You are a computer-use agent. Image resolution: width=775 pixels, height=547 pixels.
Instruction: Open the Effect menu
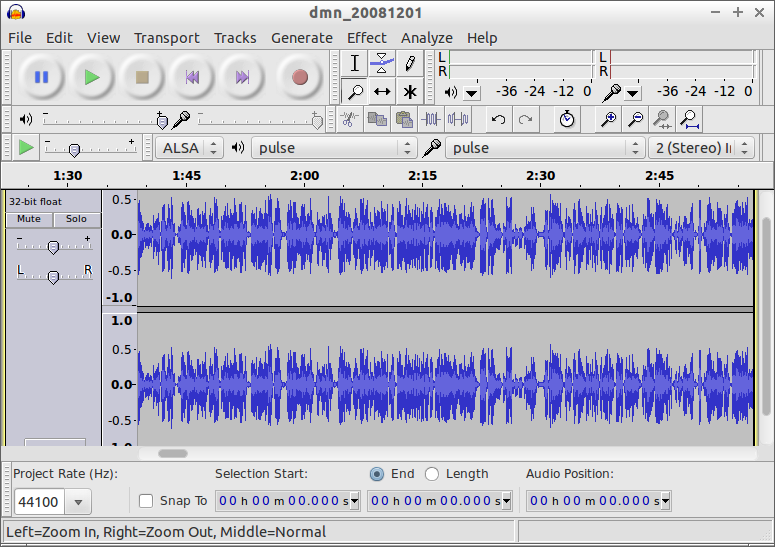pos(366,38)
